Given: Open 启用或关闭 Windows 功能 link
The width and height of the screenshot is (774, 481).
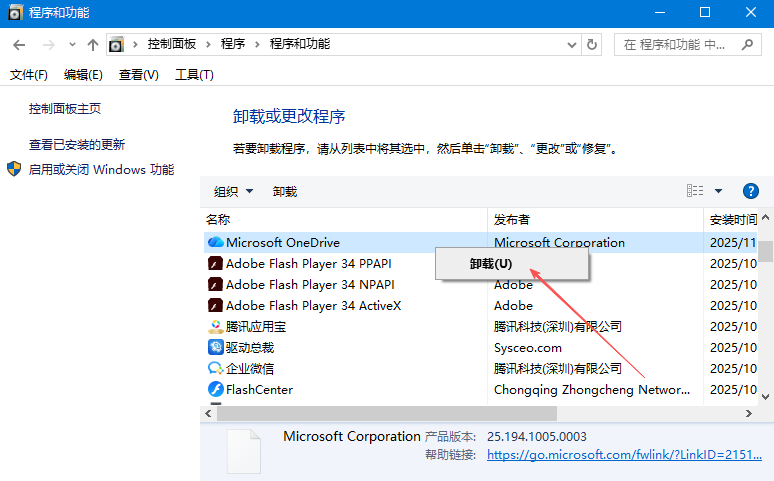Looking at the screenshot, I should pyautogui.click(x=101, y=169).
